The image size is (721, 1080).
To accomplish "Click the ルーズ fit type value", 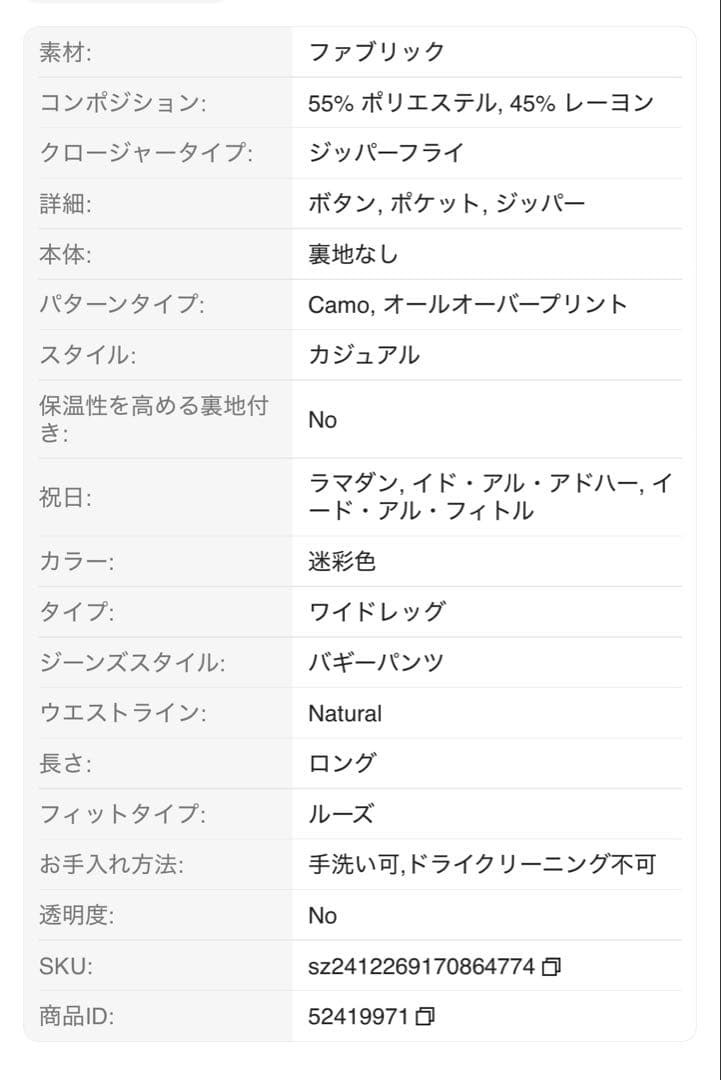I will coord(341,814).
